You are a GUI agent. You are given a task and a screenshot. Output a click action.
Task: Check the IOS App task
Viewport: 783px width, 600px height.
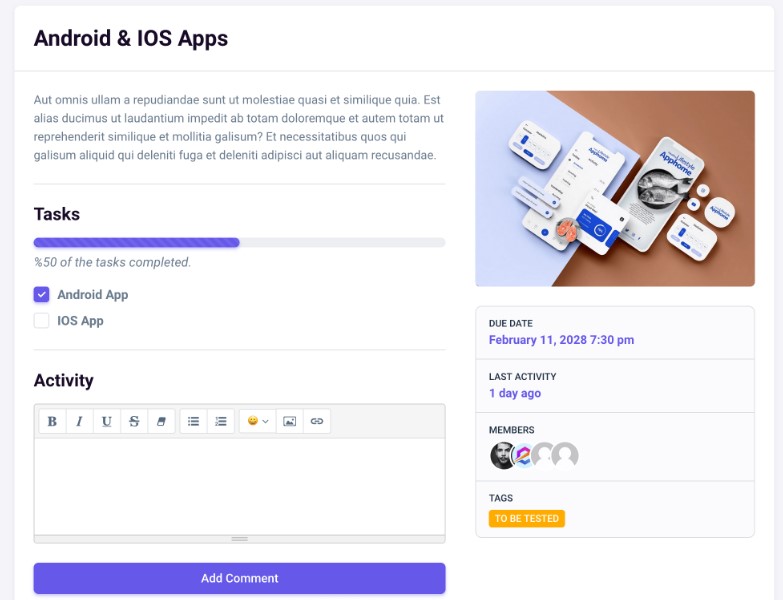coord(42,321)
